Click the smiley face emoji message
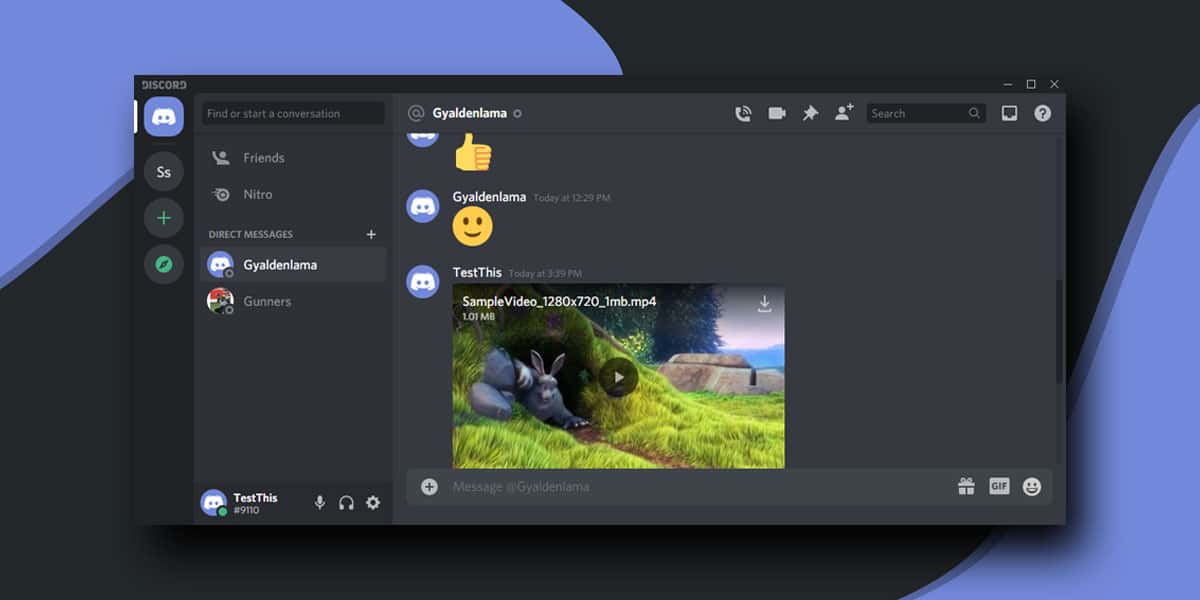 473,227
